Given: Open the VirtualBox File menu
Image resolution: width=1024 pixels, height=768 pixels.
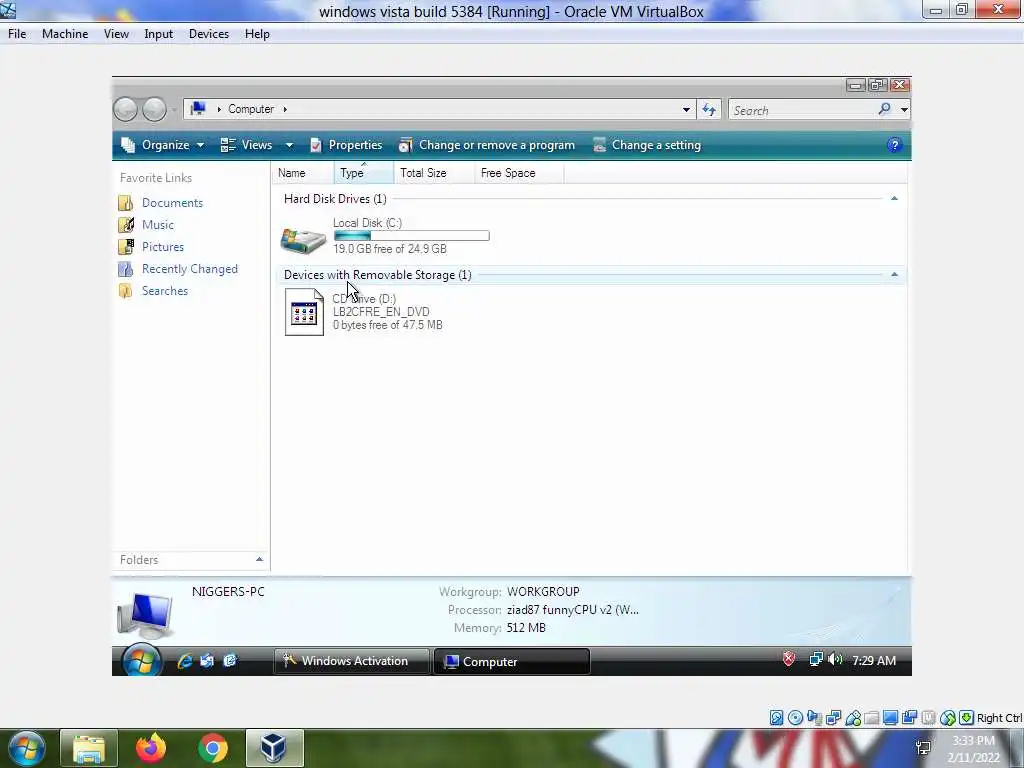Looking at the screenshot, I should 17,34.
